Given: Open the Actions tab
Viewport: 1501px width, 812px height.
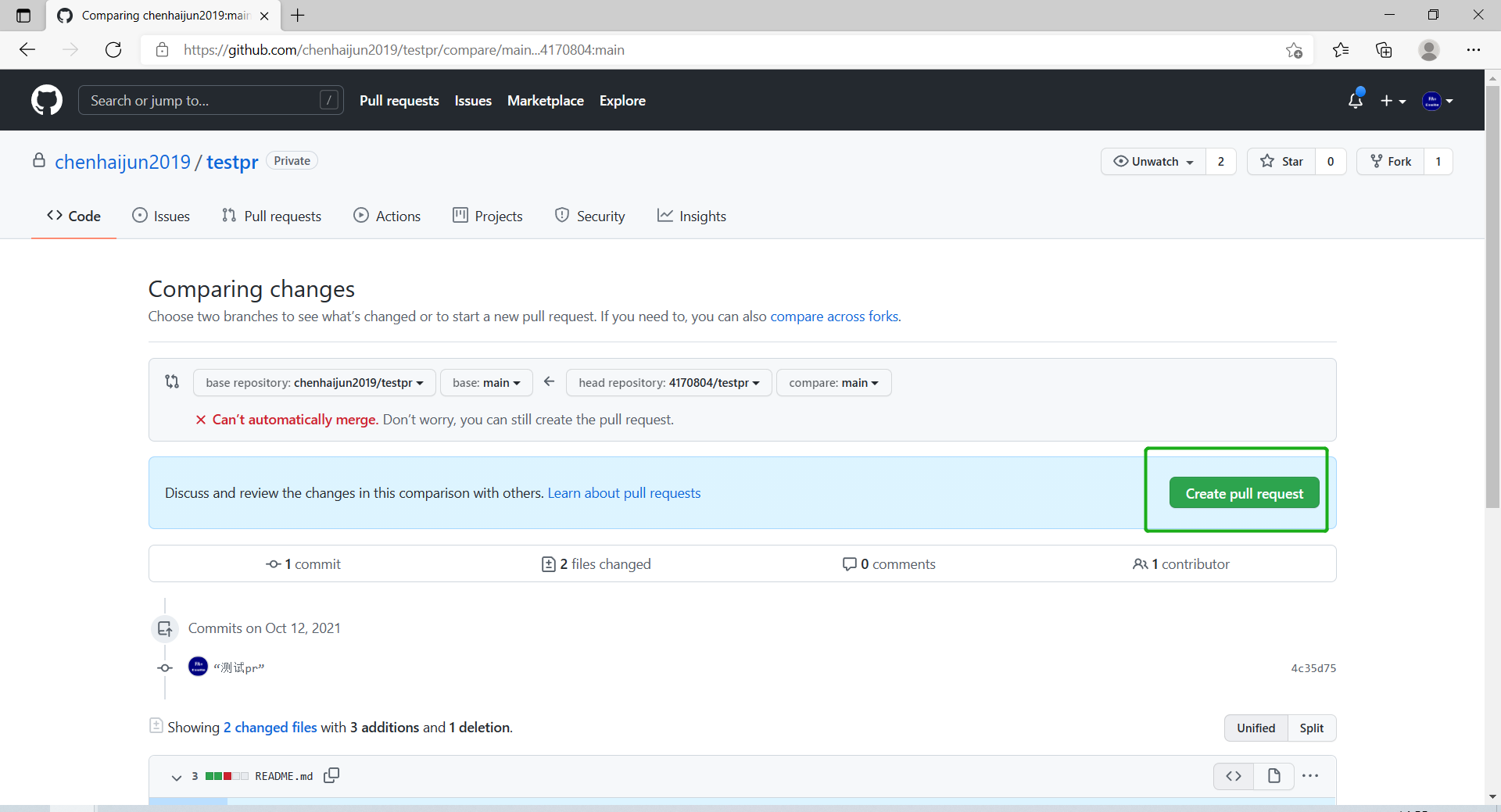Looking at the screenshot, I should point(387,216).
